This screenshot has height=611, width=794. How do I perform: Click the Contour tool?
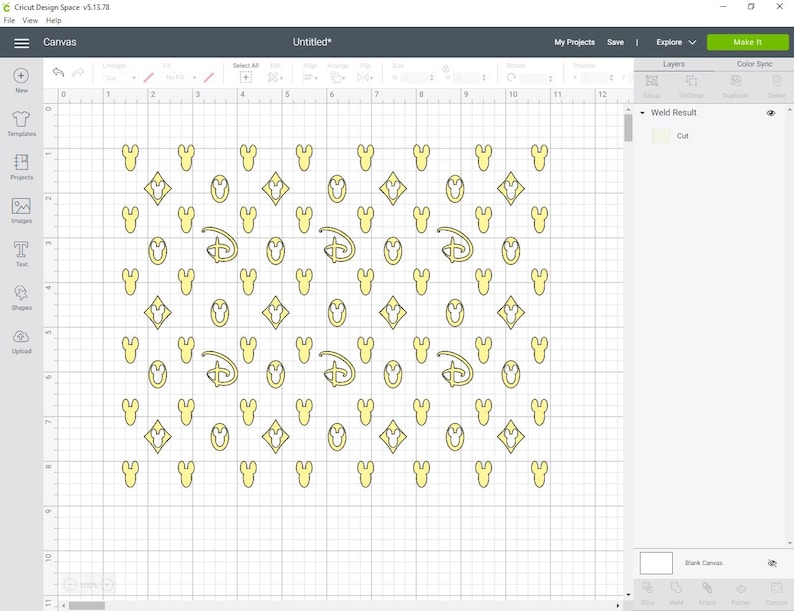pyautogui.click(x=776, y=588)
